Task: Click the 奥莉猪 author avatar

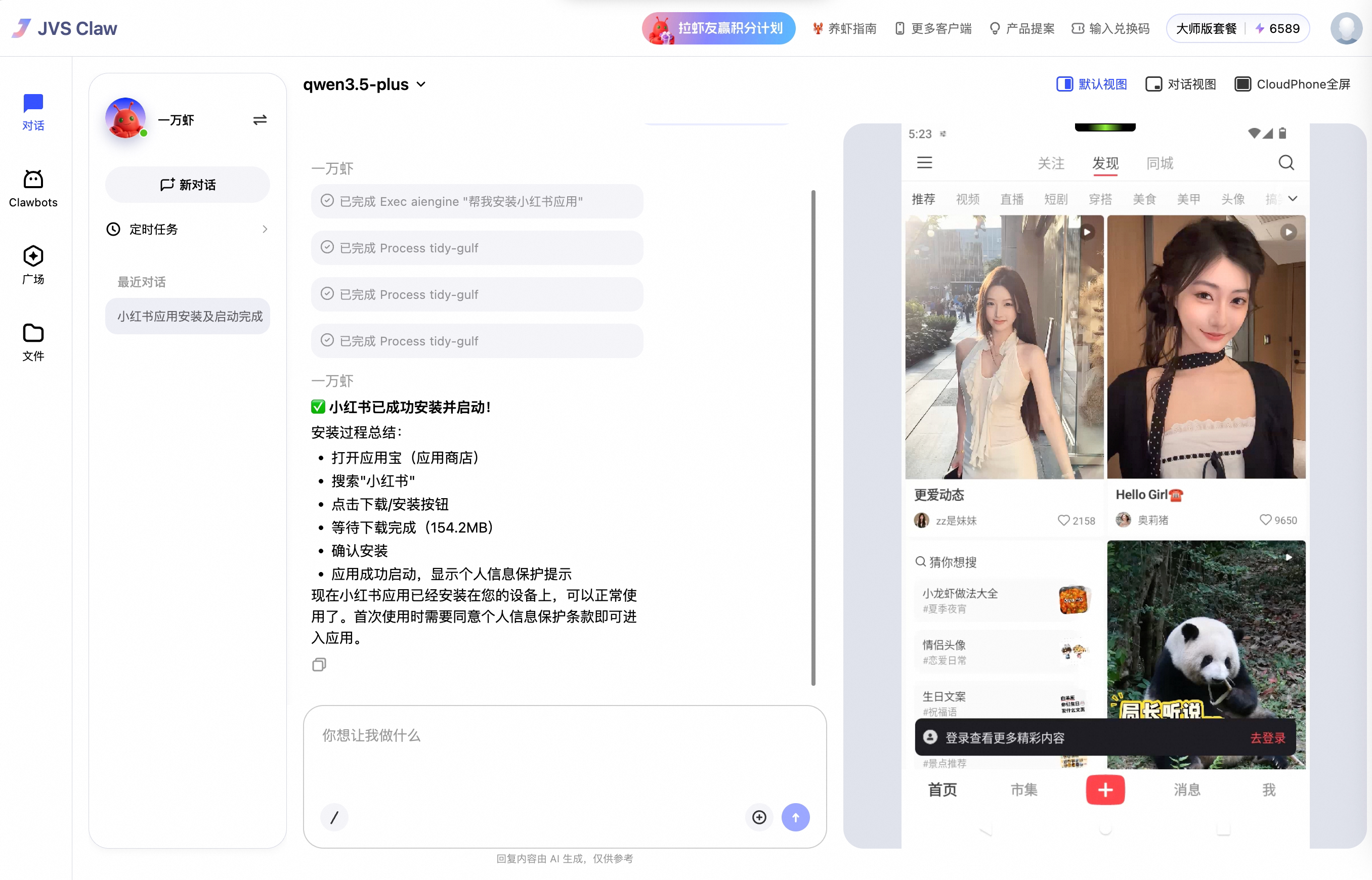Action: 1123,519
